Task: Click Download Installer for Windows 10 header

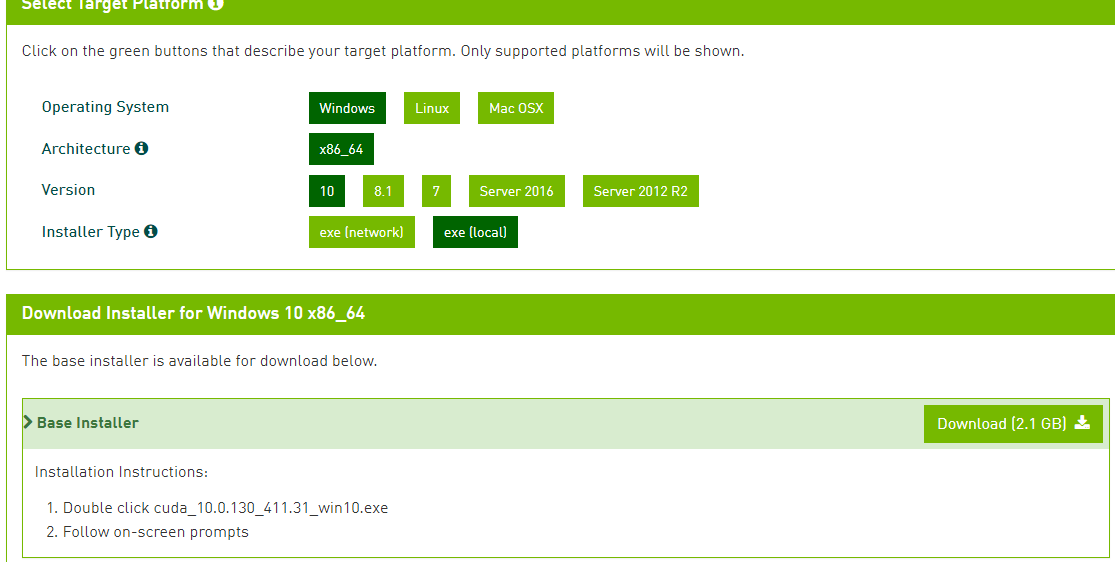Action: point(194,314)
